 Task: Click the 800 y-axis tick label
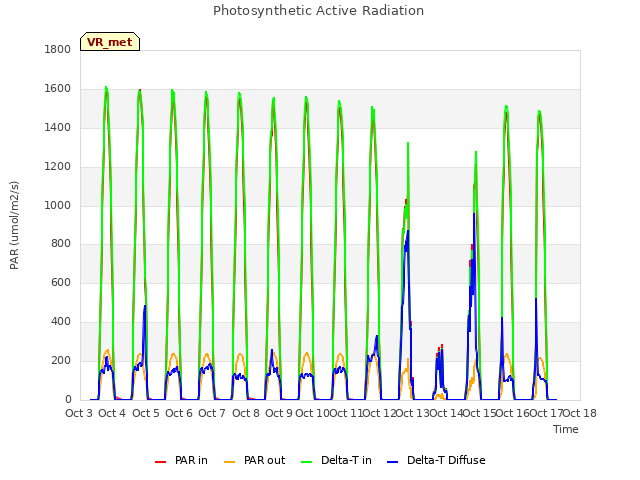pyautogui.click(x=61, y=244)
